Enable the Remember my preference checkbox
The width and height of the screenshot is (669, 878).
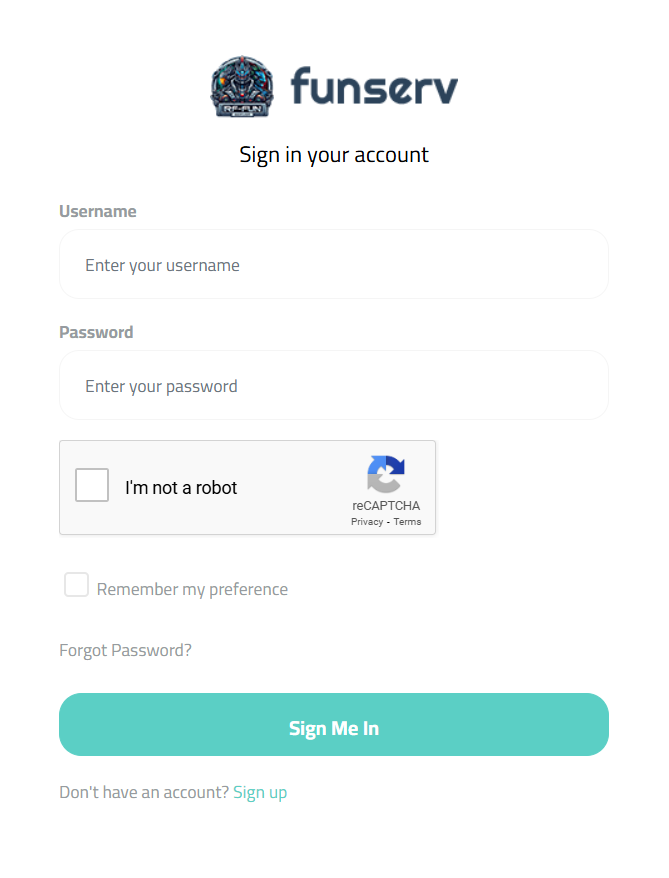tap(76, 585)
